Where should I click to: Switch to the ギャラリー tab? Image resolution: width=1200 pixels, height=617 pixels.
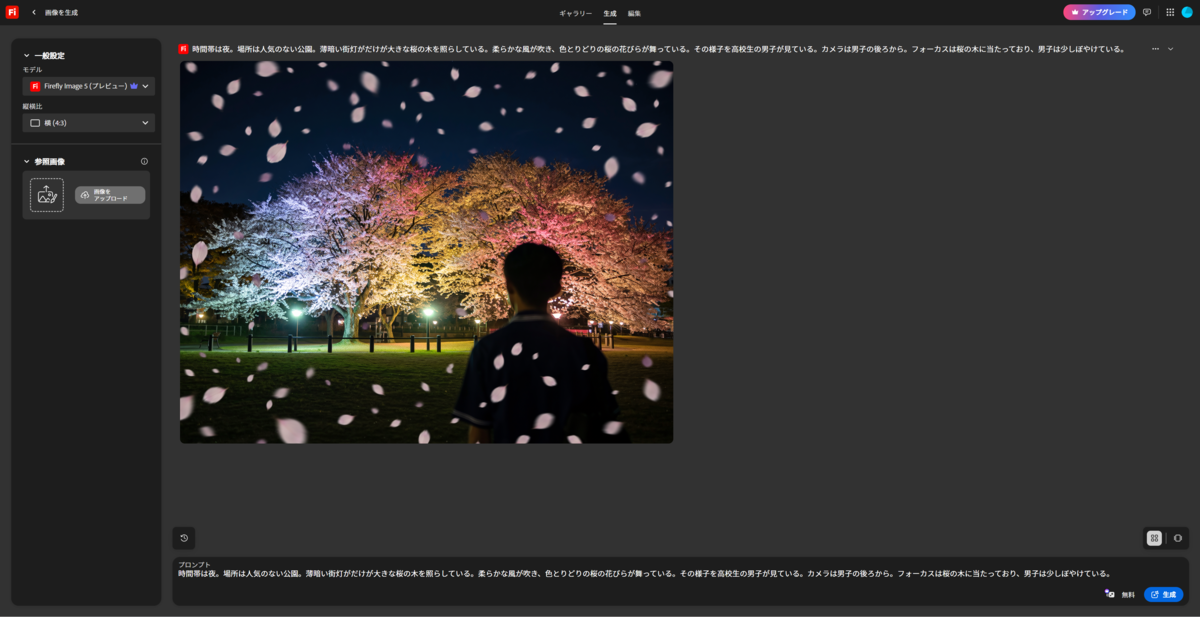coord(575,13)
